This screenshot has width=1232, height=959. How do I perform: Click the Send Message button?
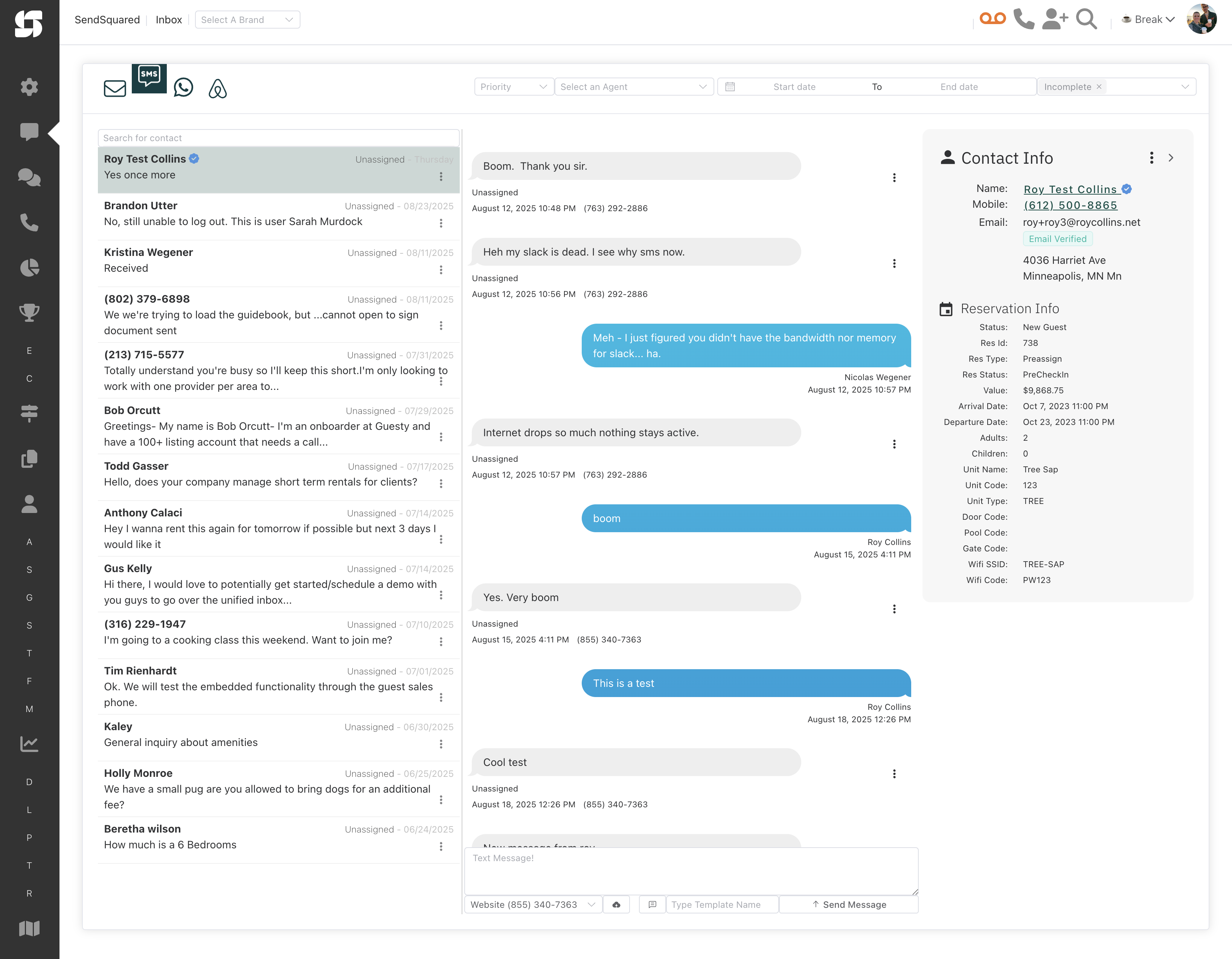[849, 904]
